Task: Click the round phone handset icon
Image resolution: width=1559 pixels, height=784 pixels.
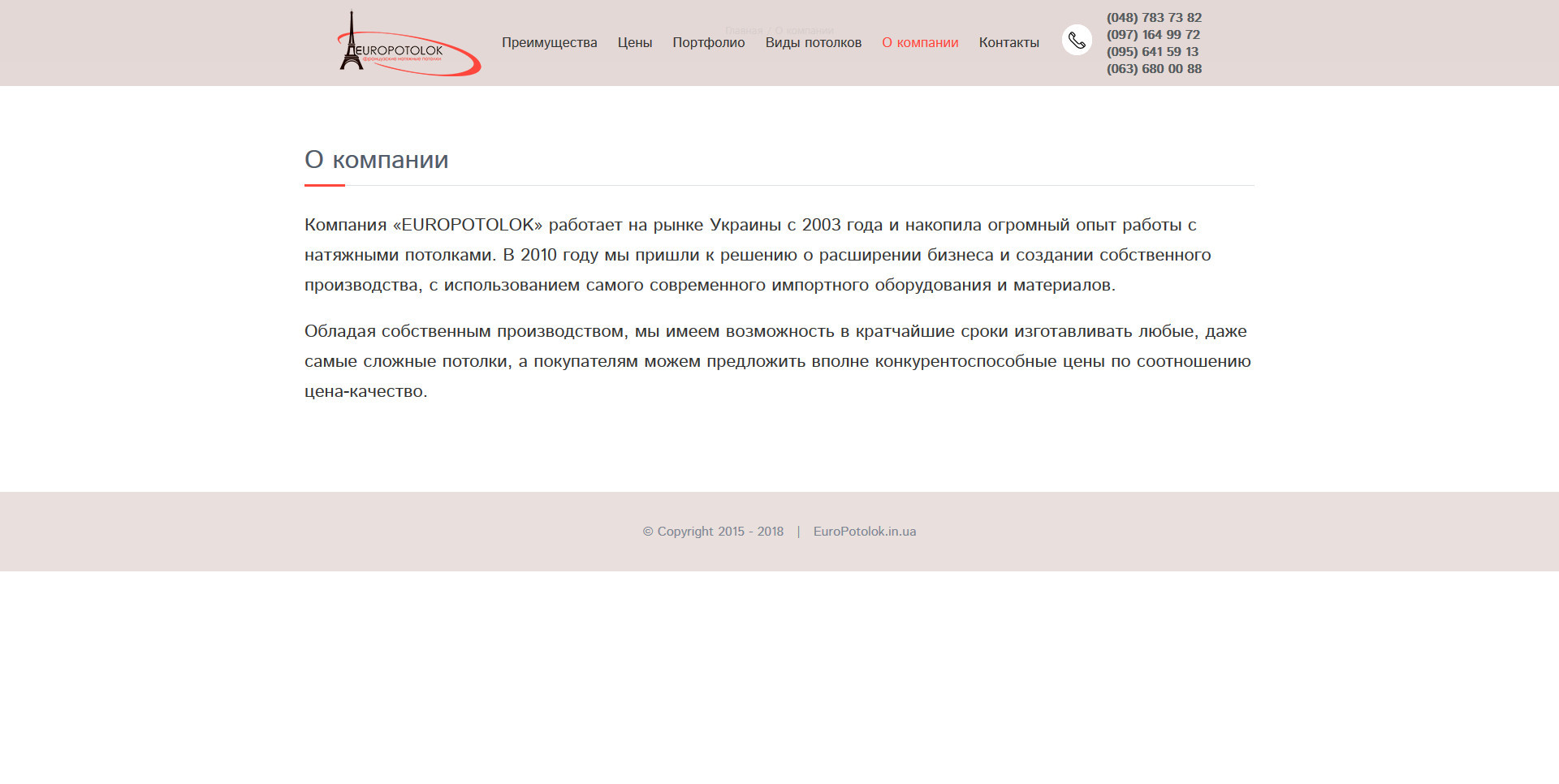Action: pyautogui.click(x=1077, y=40)
